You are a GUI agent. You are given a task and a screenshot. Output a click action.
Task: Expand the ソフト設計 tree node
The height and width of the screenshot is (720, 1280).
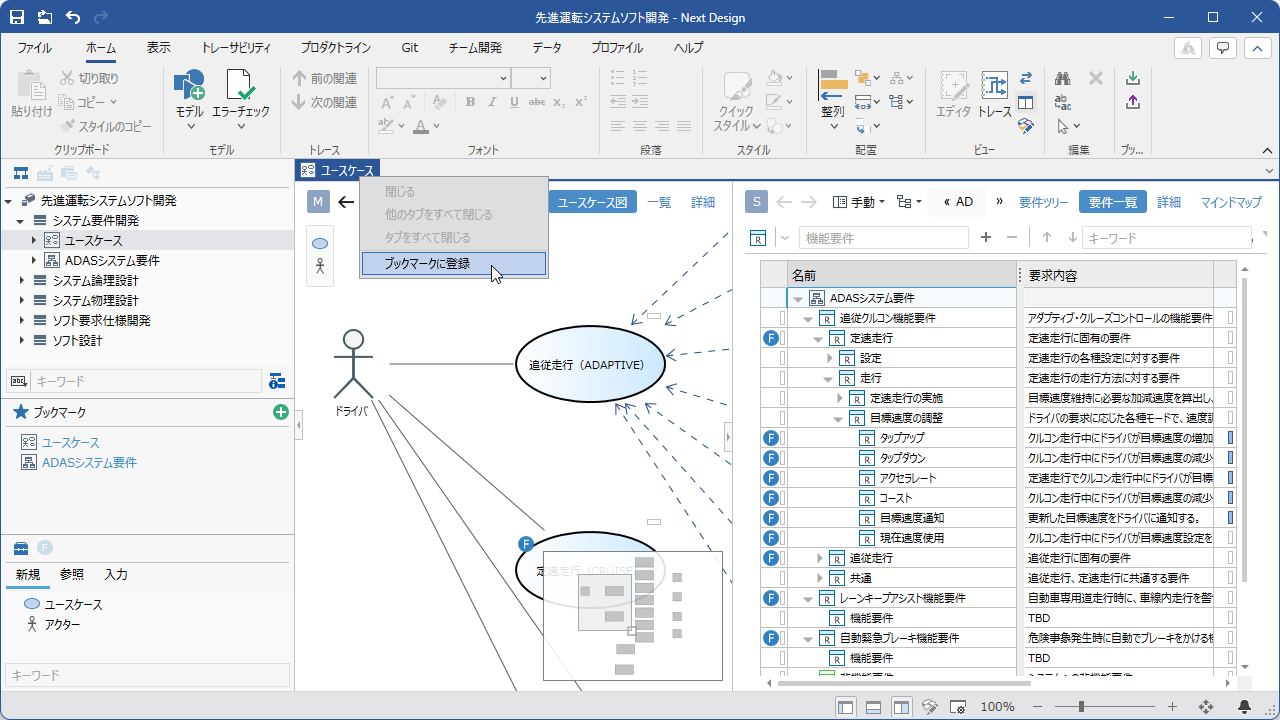tap(21, 340)
